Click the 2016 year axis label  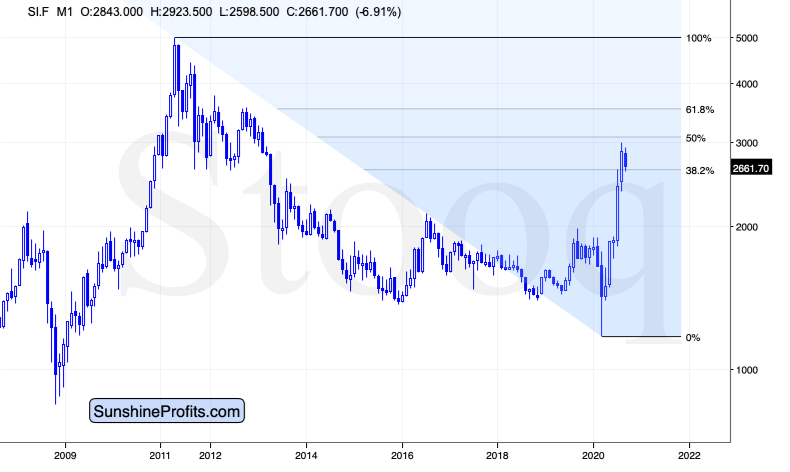tap(402, 456)
